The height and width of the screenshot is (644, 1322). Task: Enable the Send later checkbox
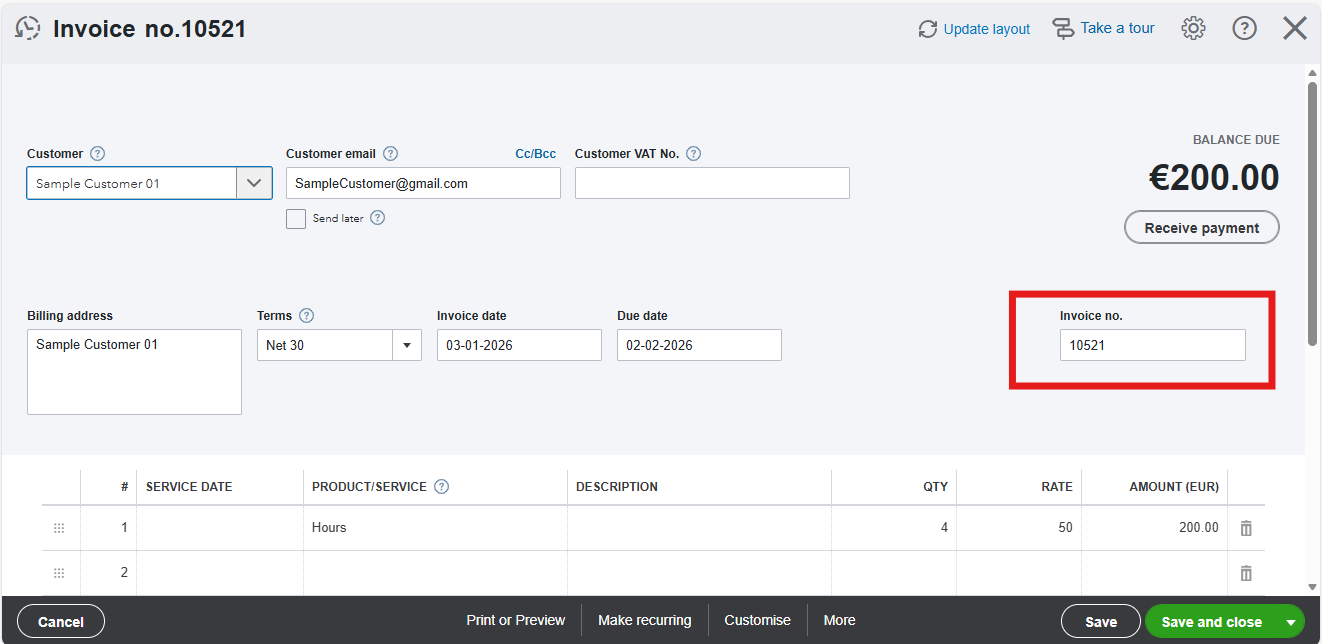[296, 219]
